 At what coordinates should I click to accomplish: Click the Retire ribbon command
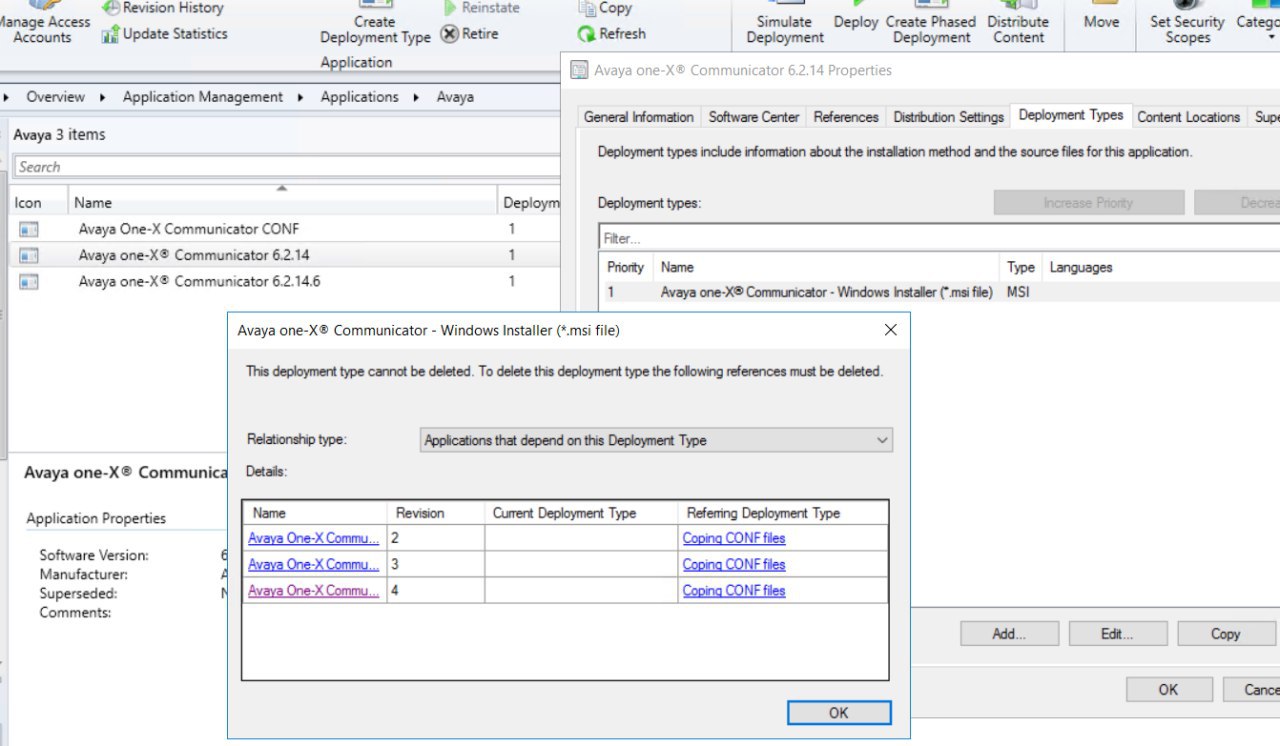pos(470,34)
